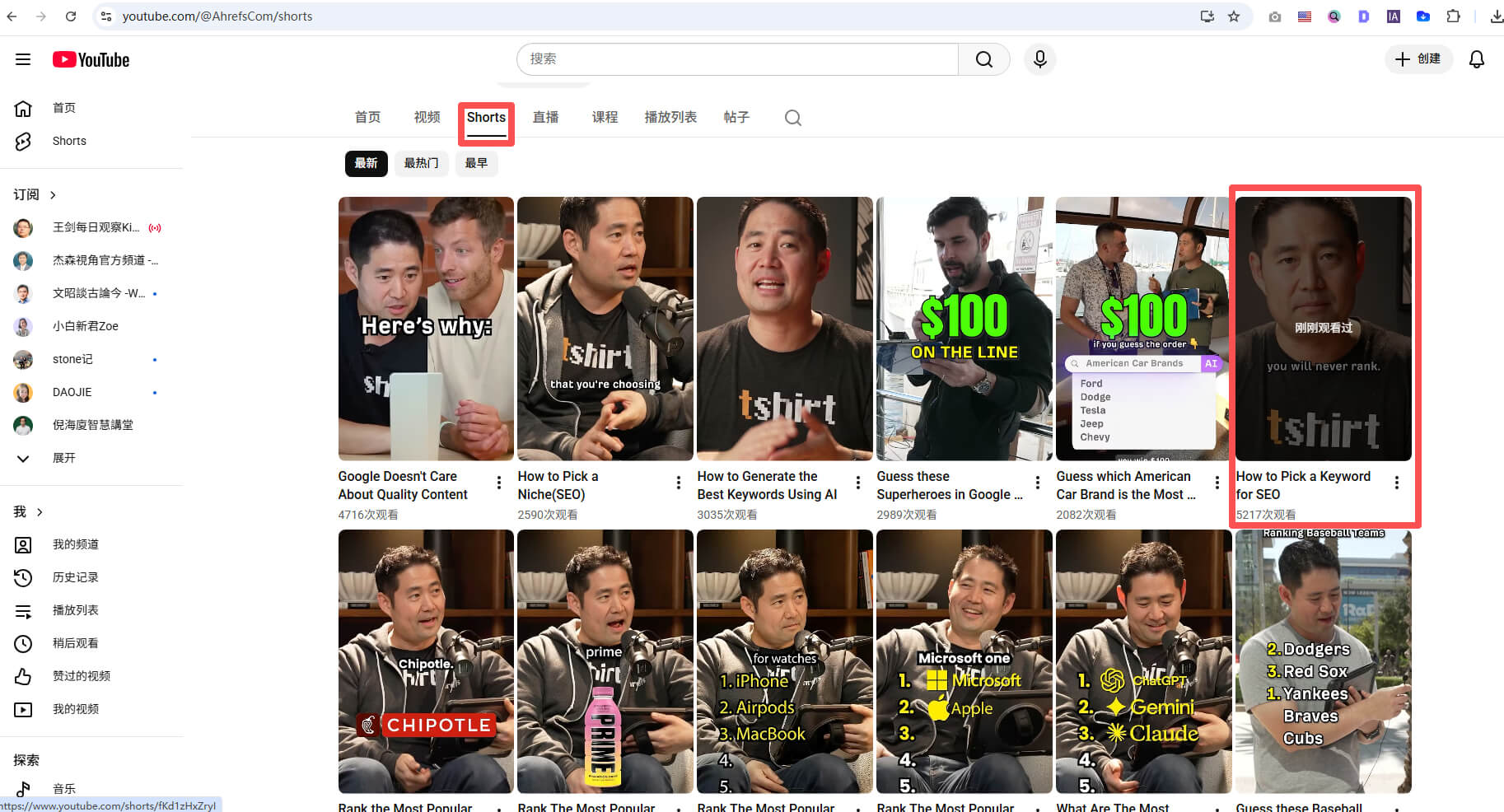Viewport: 1504px width, 812px height.
Task: Go back using browser back arrow
Action: pos(12,16)
